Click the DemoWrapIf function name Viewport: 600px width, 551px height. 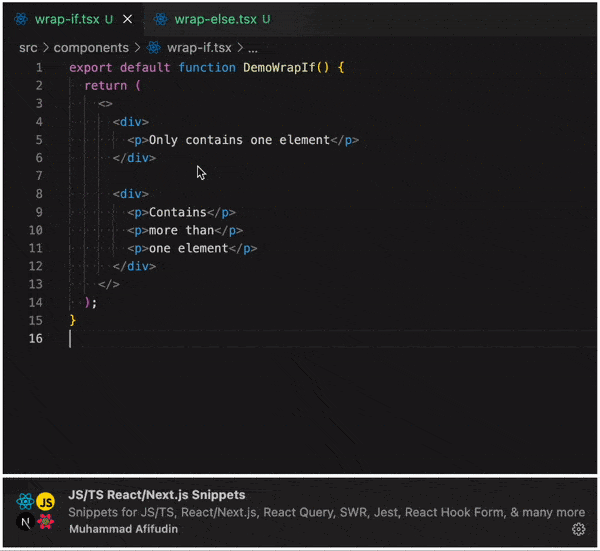click(279, 68)
